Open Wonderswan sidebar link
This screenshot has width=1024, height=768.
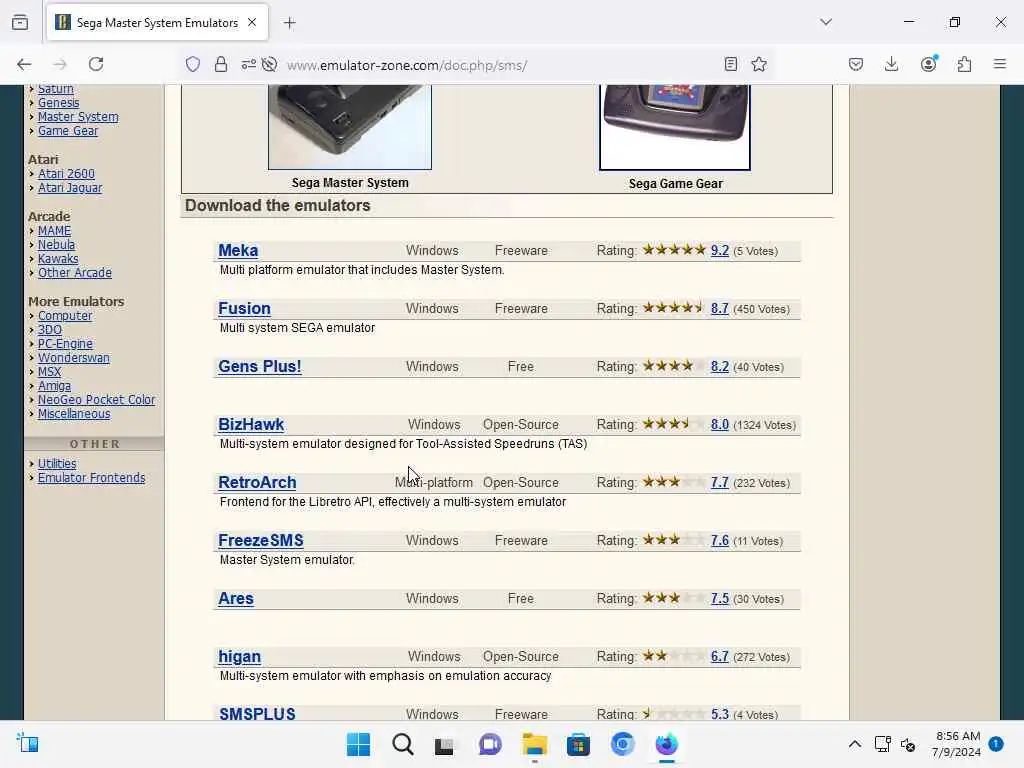tap(74, 358)
